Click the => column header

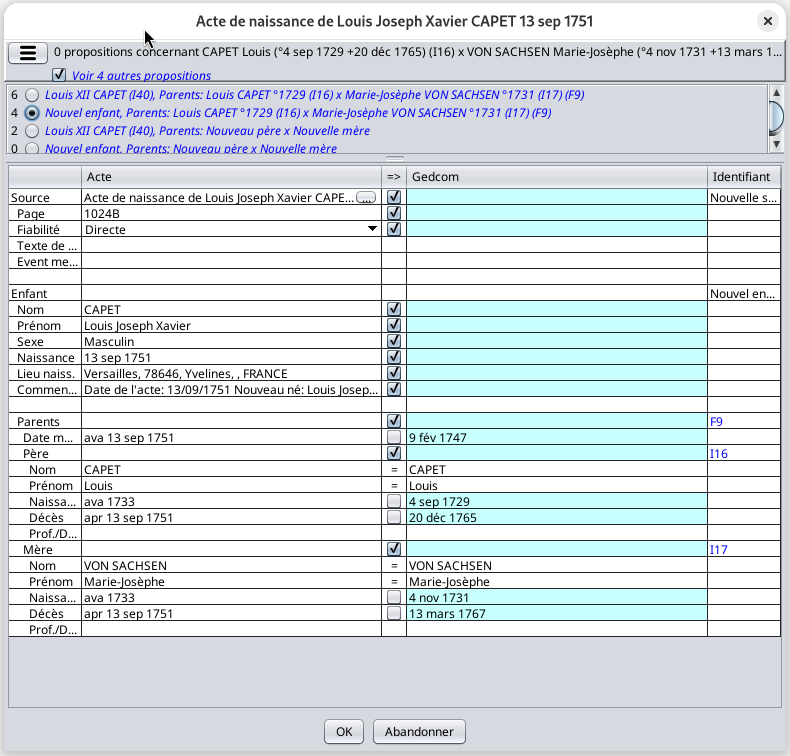pyautogui.click(x=394, y=177)
